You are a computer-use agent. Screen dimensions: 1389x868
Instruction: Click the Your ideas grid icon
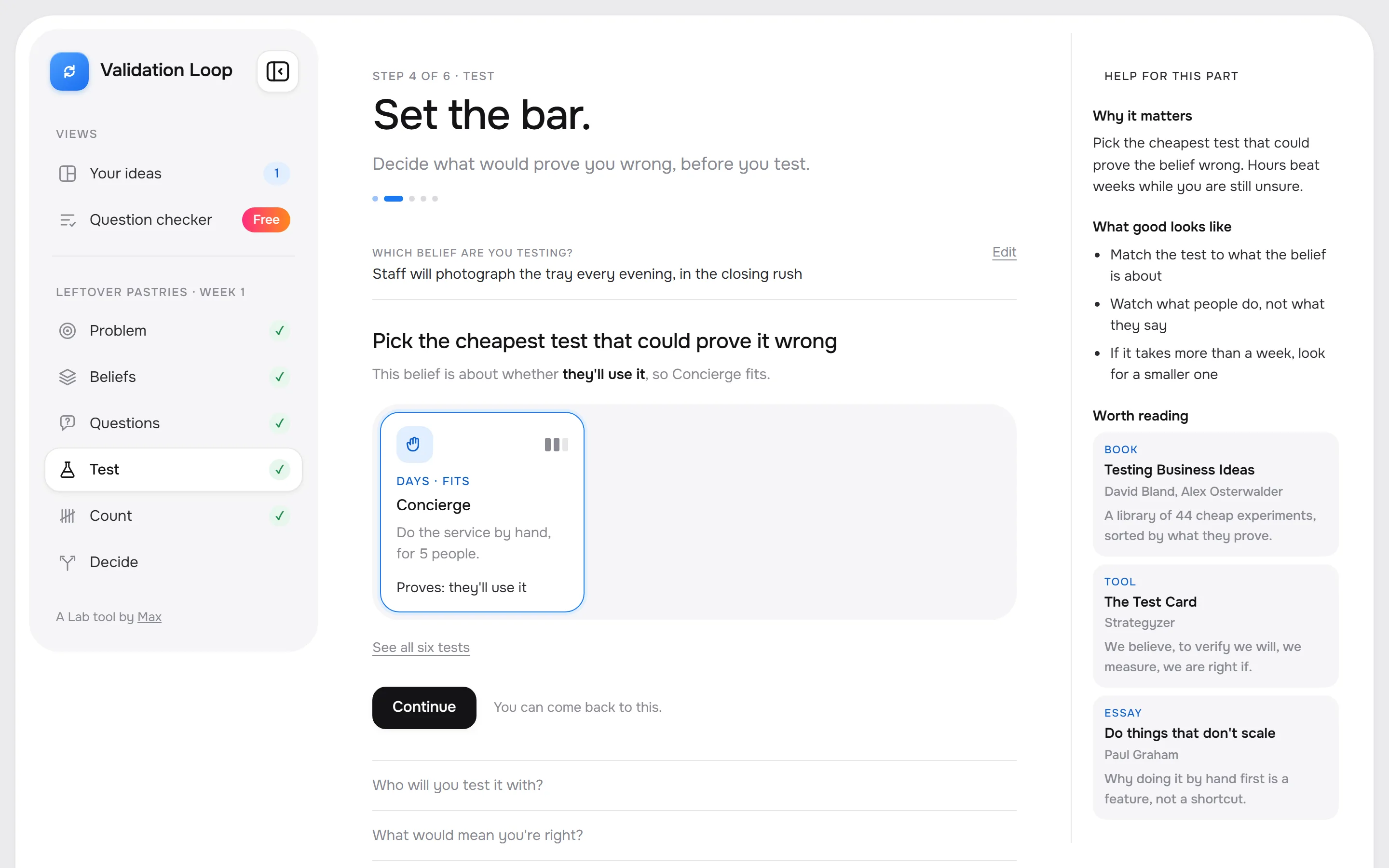pyautogui.click(x=68, y=174)
